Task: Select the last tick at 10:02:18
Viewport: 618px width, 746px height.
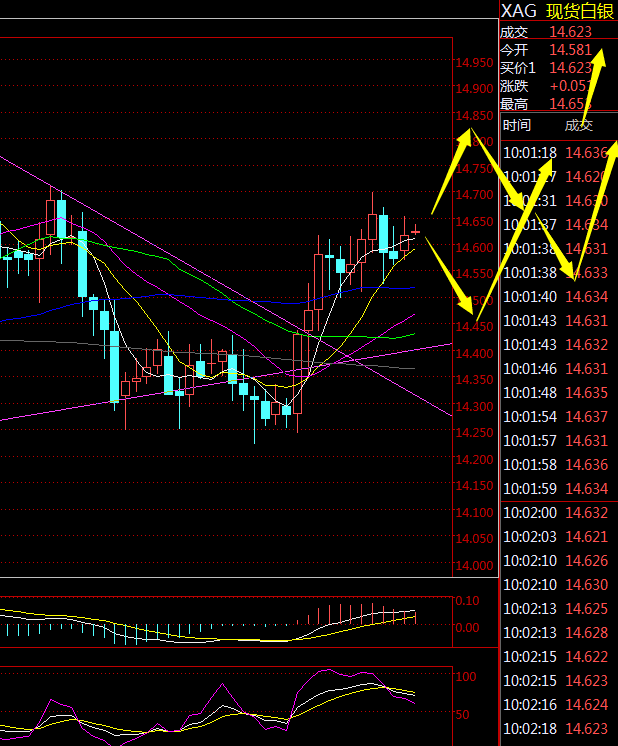Action: tap(556, 728)
